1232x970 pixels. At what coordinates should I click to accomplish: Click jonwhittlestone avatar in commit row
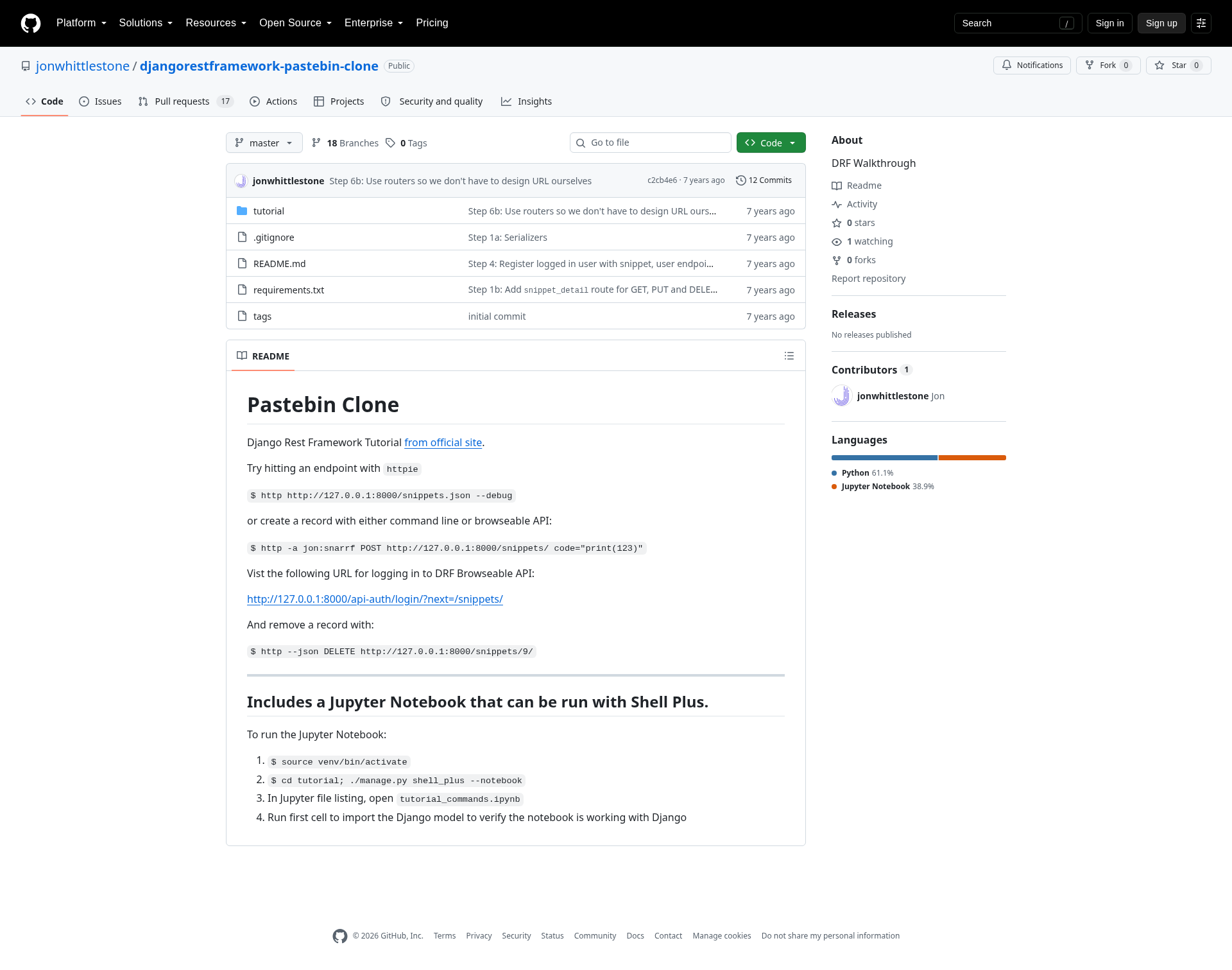pos(241,181)
